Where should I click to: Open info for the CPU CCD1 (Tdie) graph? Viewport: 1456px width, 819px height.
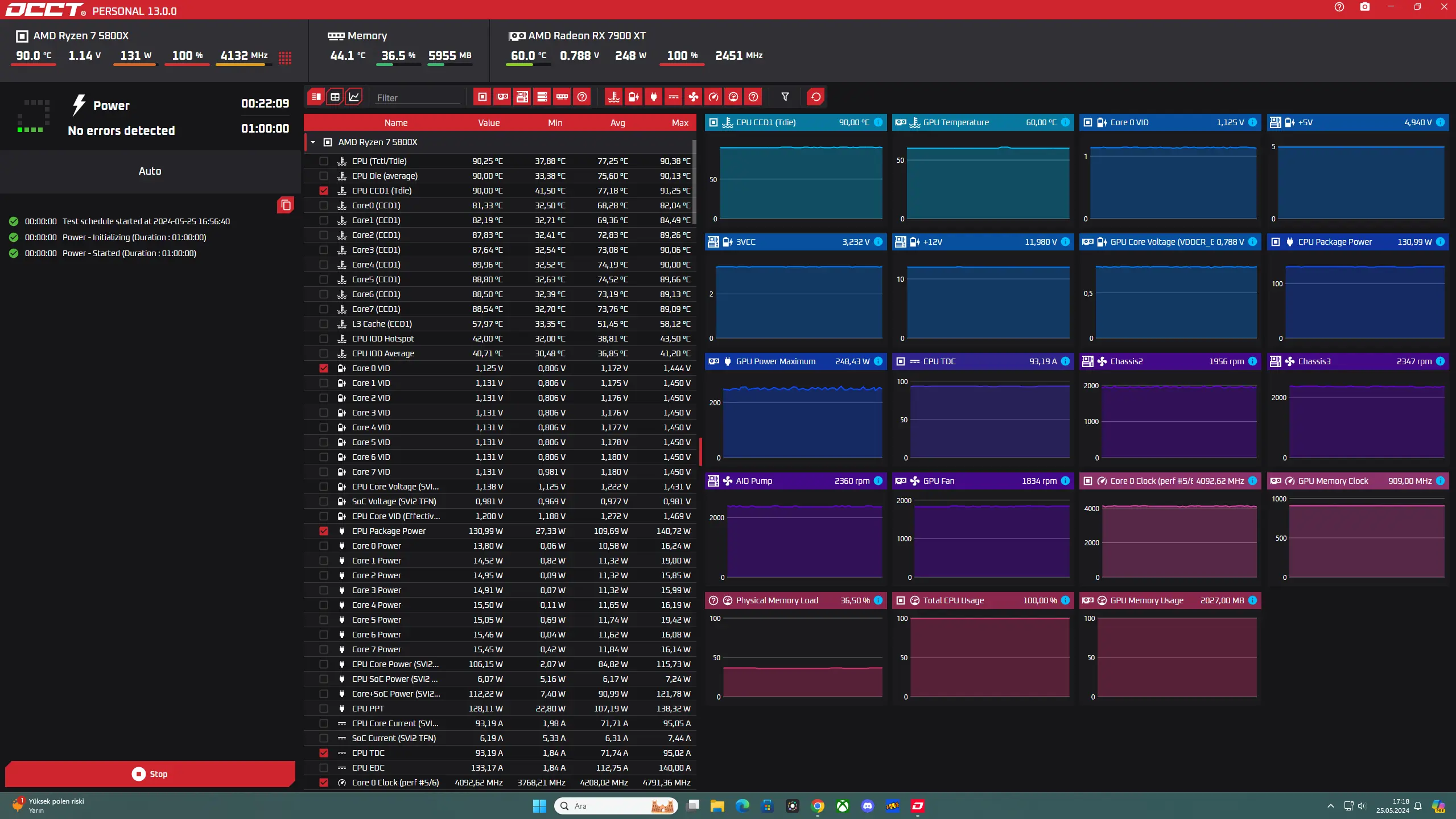point(878,122)
